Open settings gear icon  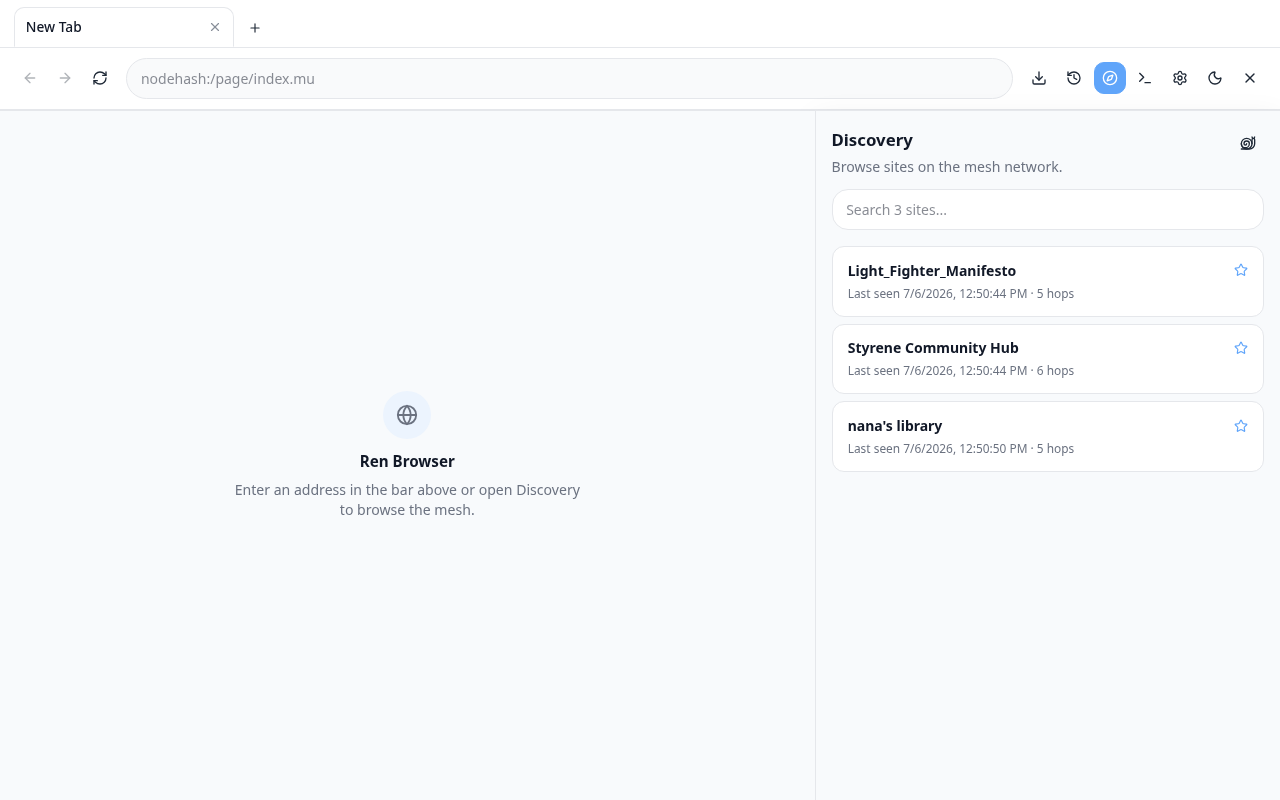click(x=1180, y=78)
